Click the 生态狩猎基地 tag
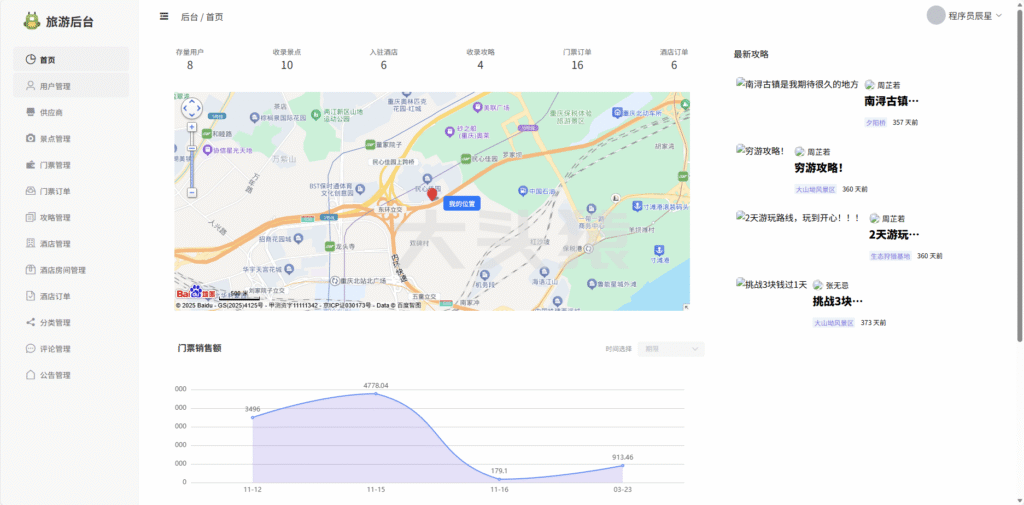The image size is (1024, 505). pyautogui.click(x=890, y=256)
